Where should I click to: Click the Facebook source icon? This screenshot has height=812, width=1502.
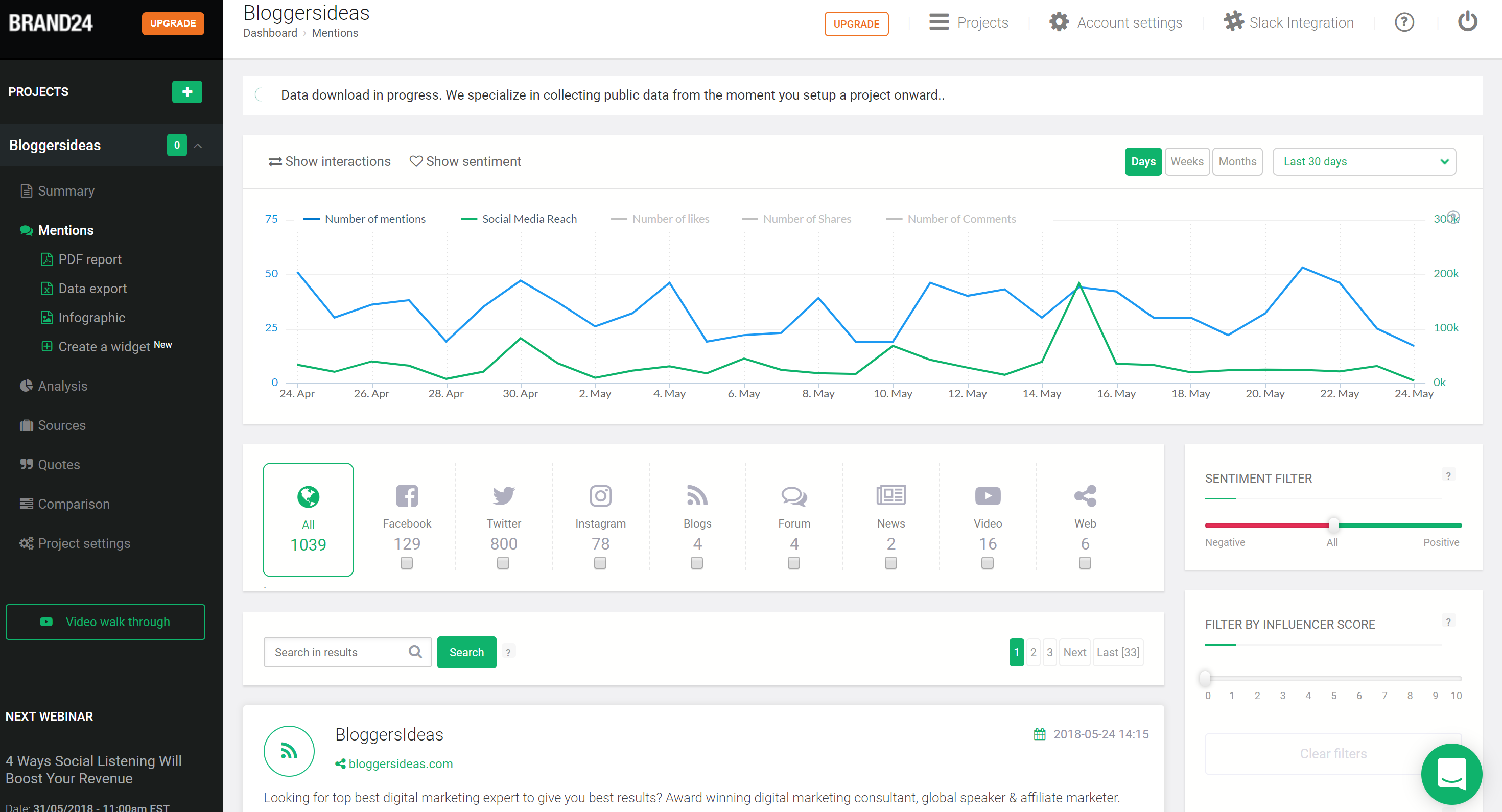406,496
